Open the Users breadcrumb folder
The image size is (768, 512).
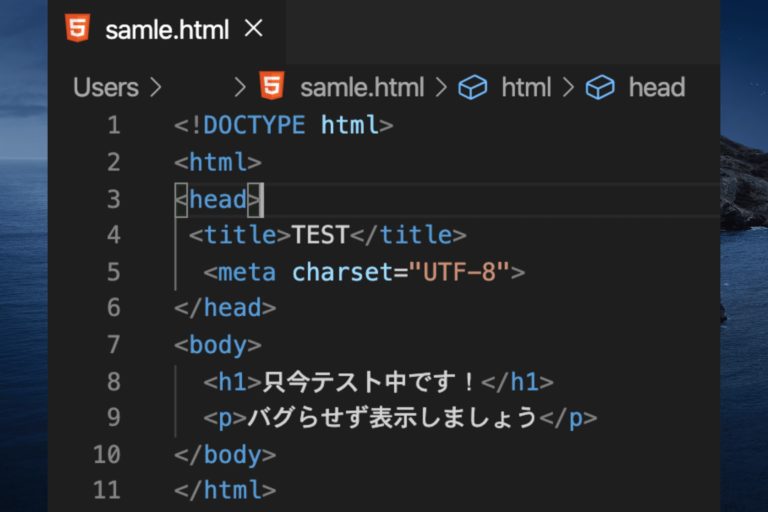105,88
